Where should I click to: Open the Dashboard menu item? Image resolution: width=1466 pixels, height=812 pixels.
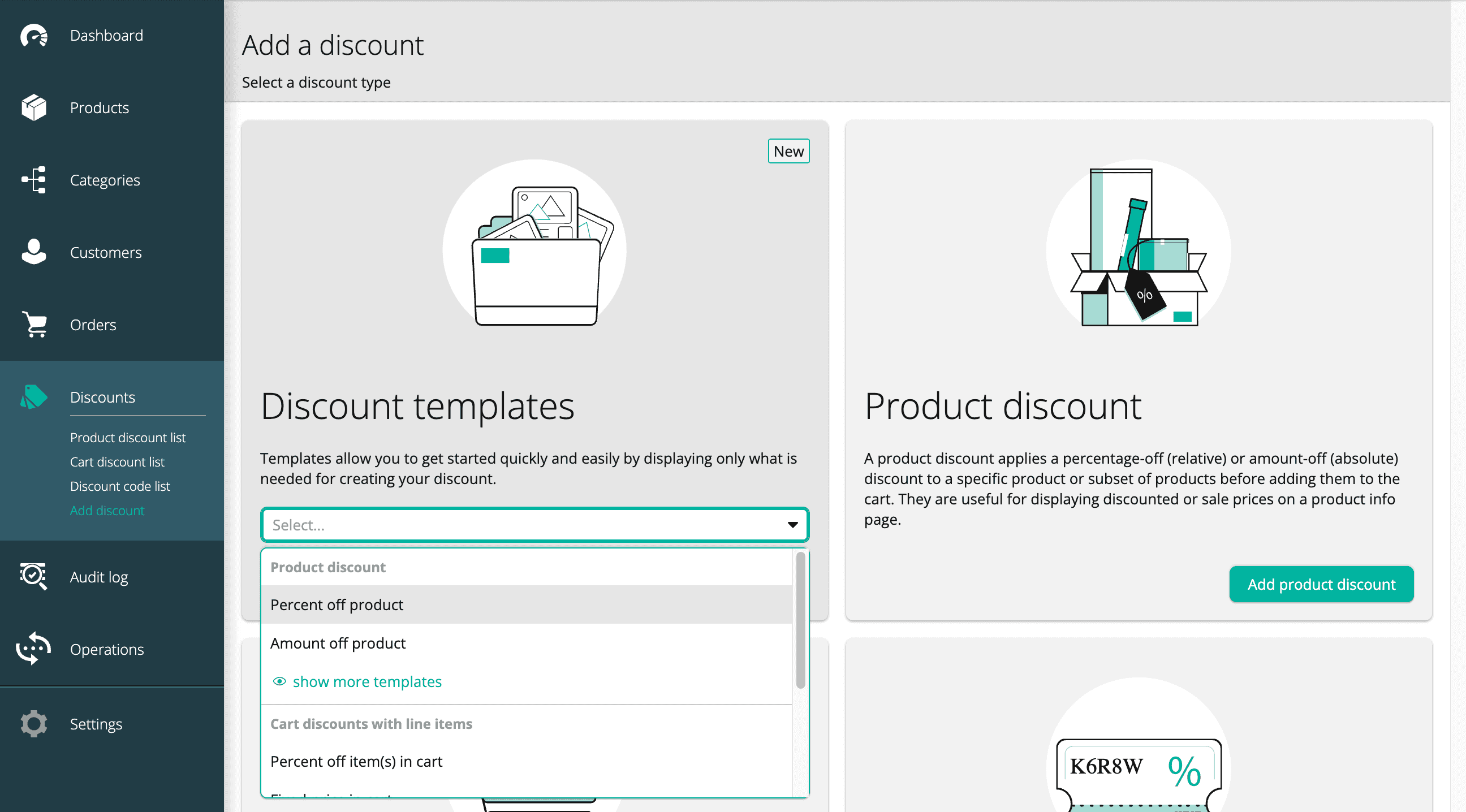pyautogui.click(x=106, y=35)
